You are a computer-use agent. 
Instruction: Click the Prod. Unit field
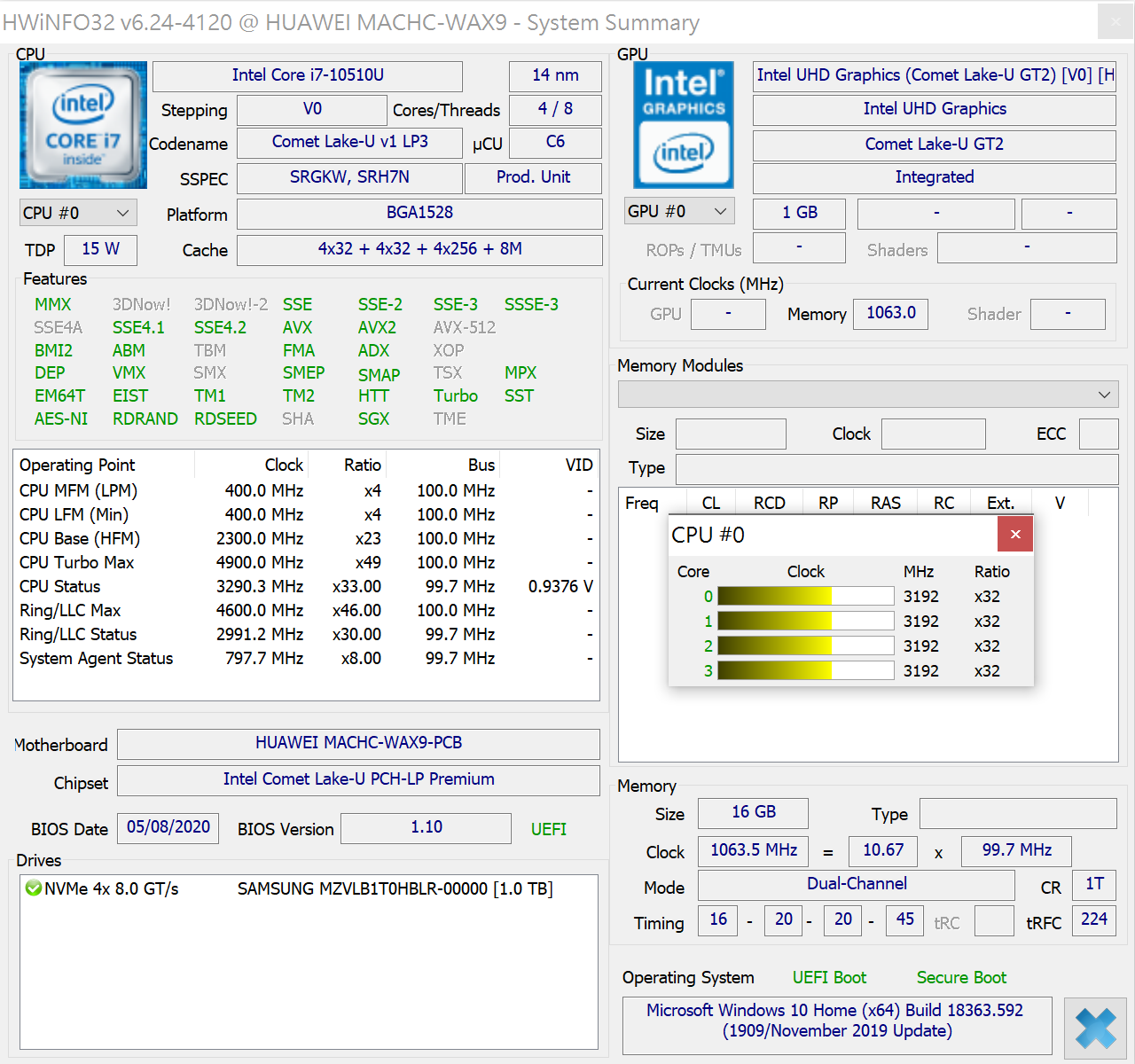[x=533, y=178]
